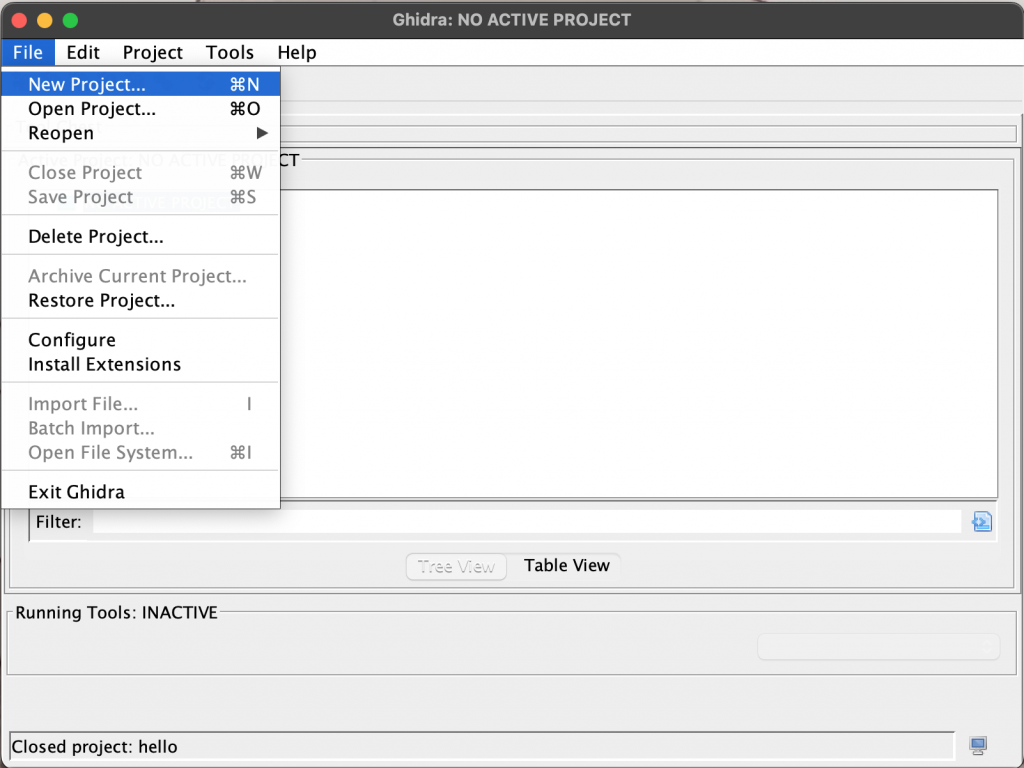The image size is (1024, 768).
Task: Switch to the Tree View tab
Action: tap(456, 566)
